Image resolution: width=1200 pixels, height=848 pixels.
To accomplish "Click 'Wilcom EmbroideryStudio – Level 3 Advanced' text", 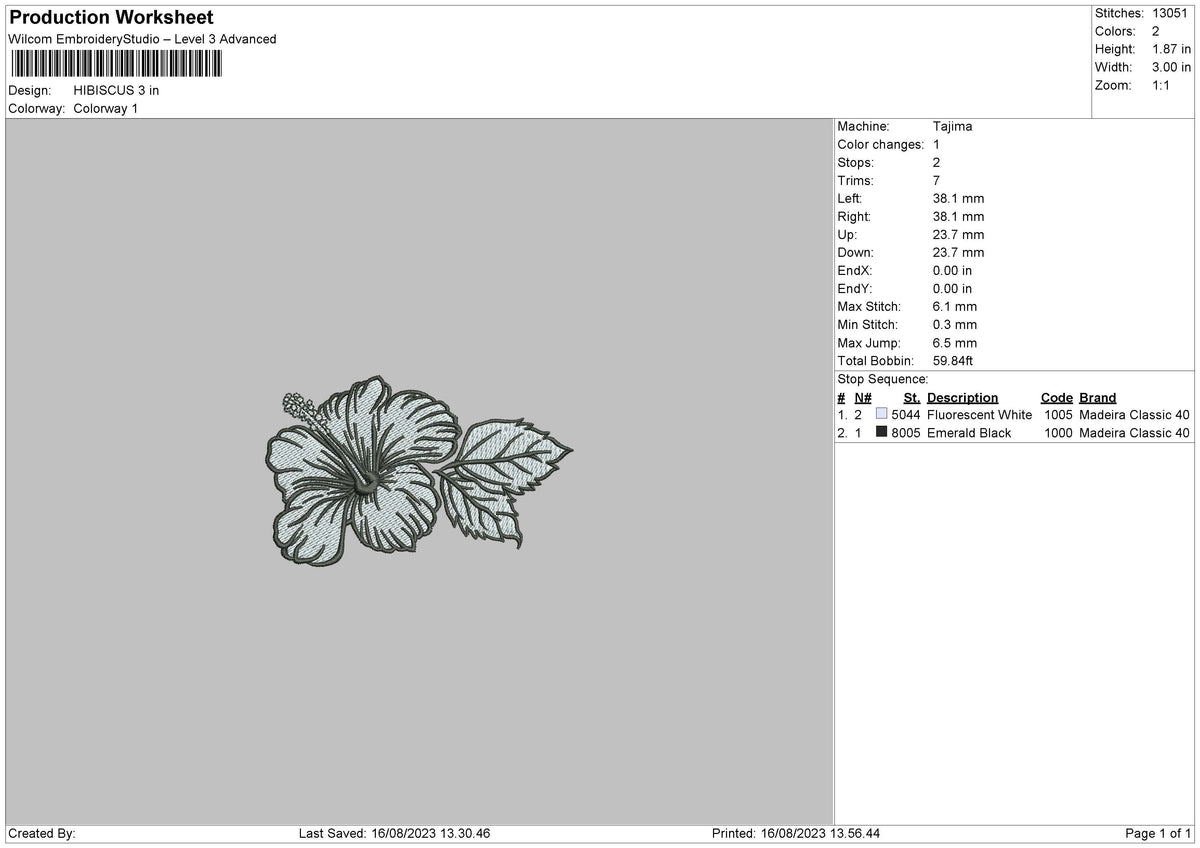I will (142, 39).
